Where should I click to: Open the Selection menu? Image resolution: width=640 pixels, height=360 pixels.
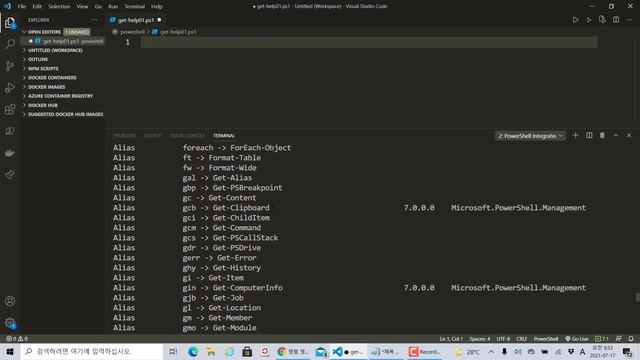click(x=59, y=7)
